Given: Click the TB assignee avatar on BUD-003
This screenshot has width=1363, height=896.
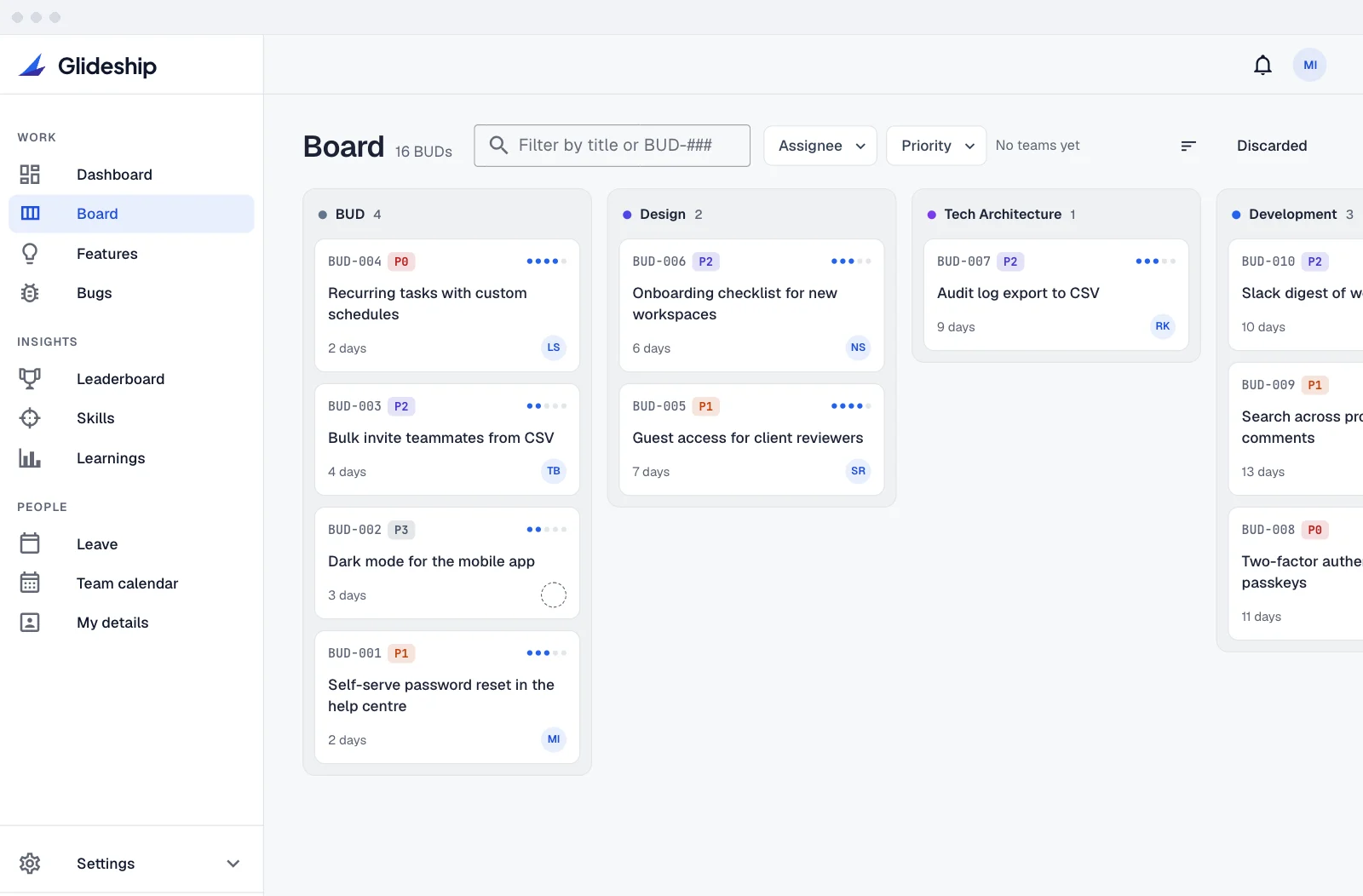Looking at the screenshot, I should click(x=554, y=471).
